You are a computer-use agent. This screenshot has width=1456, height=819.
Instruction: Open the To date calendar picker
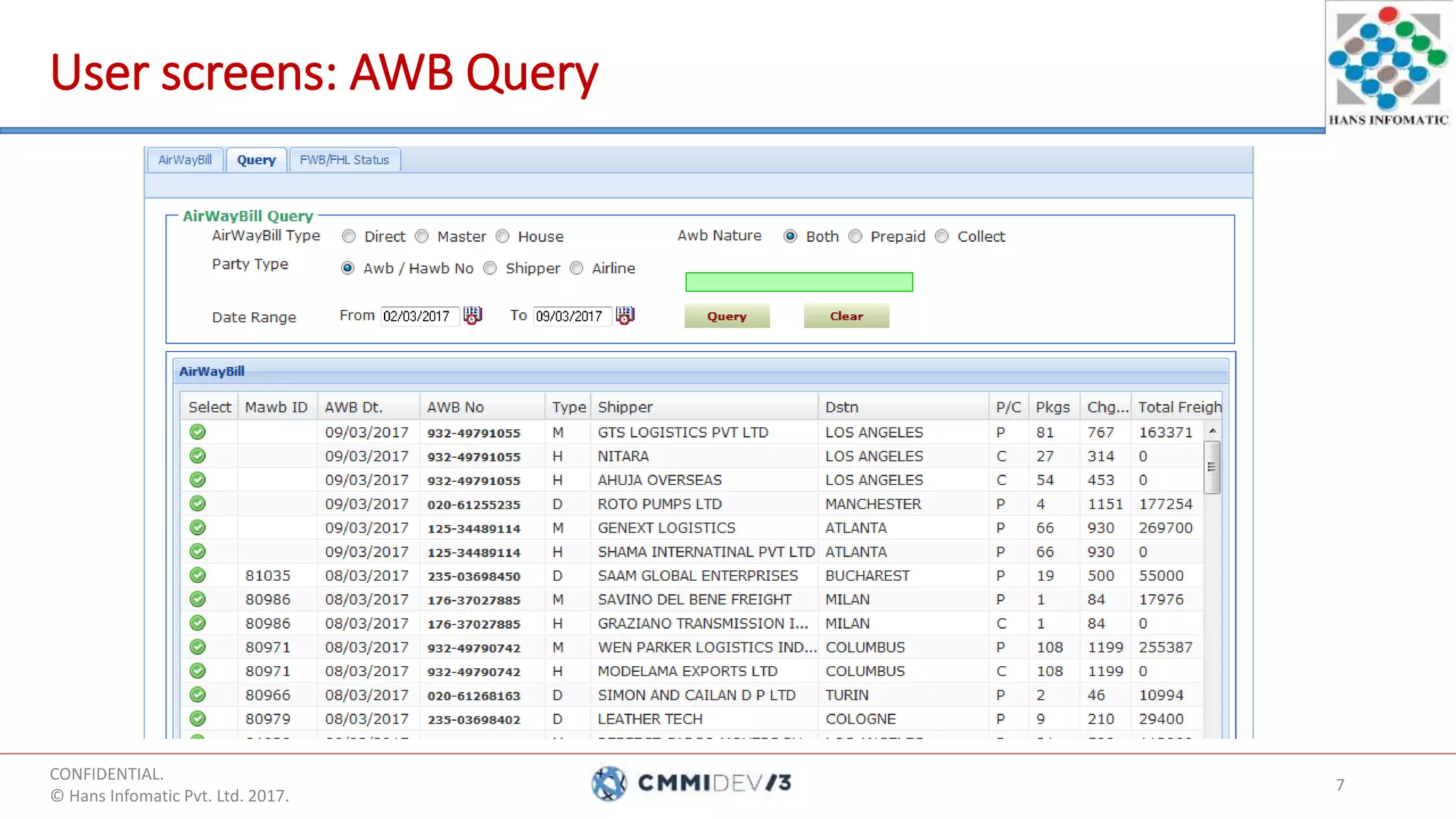(625, 315)
